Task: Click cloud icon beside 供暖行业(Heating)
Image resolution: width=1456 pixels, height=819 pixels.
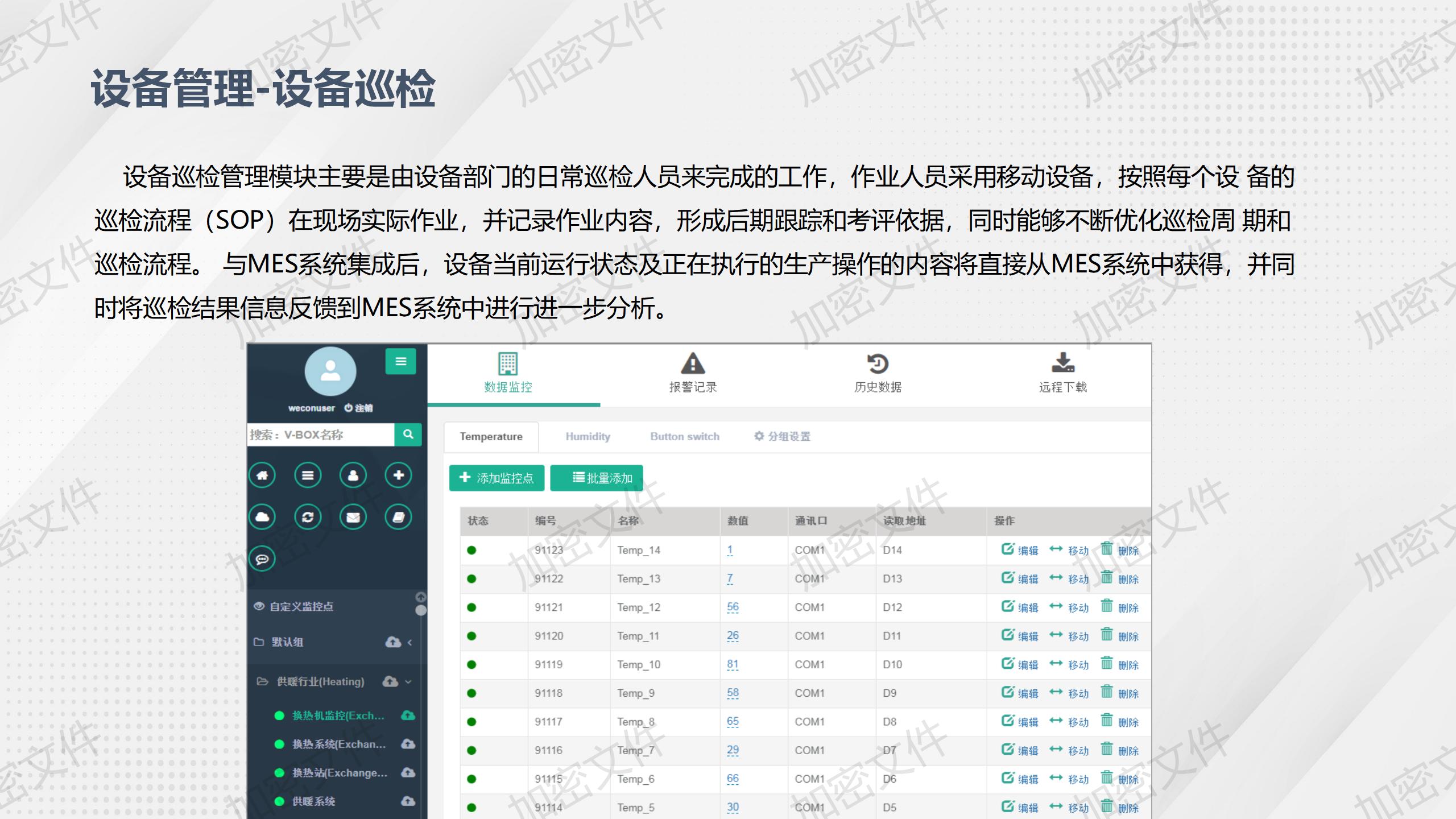Action: tap(390, 681)
